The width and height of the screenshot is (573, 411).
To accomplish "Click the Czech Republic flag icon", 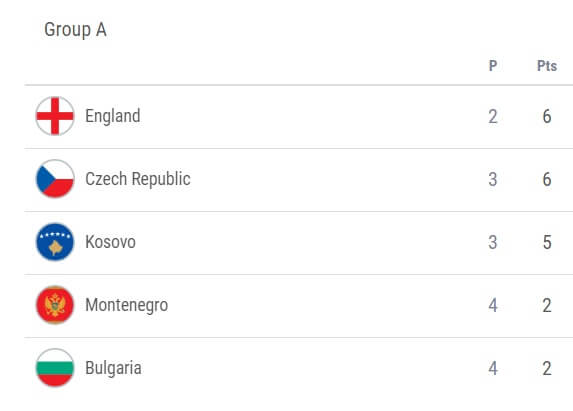I will coord(55,179).
